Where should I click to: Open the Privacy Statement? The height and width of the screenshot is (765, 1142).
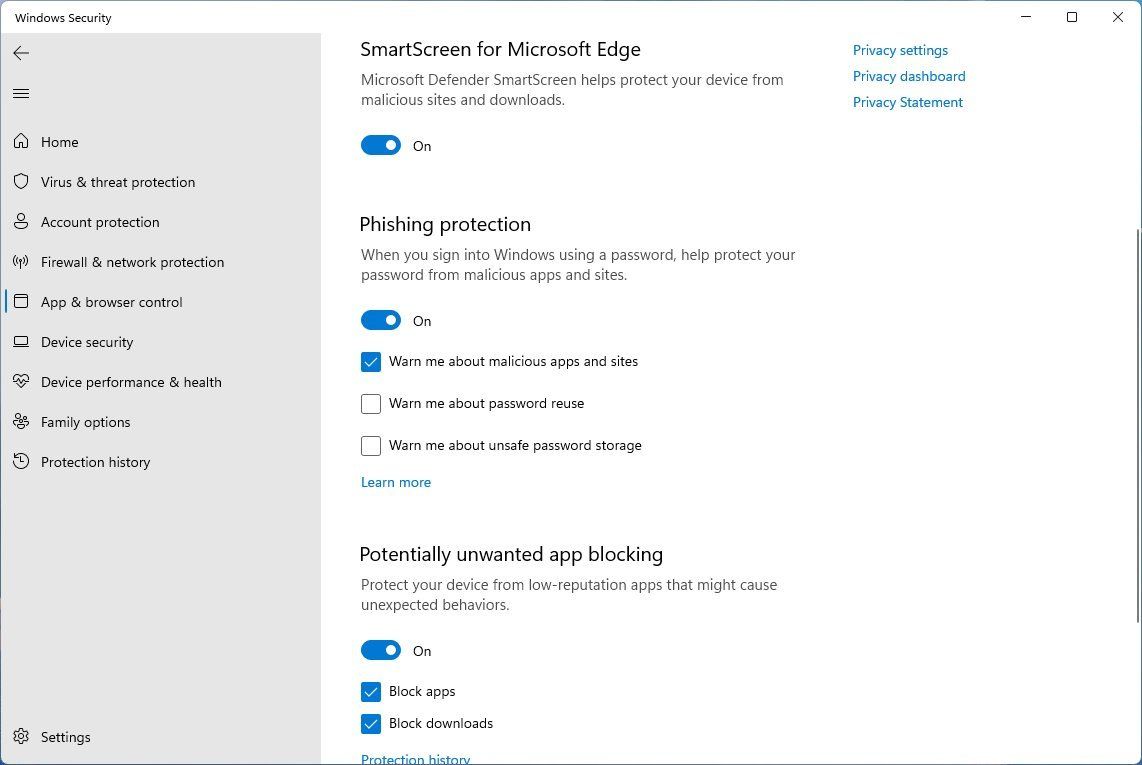coord(907,102)
